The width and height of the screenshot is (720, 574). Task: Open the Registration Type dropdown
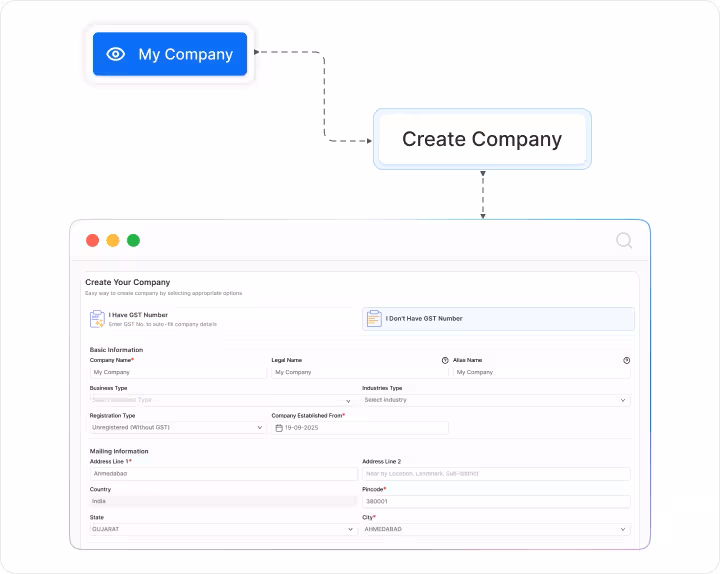pos(178,428)
